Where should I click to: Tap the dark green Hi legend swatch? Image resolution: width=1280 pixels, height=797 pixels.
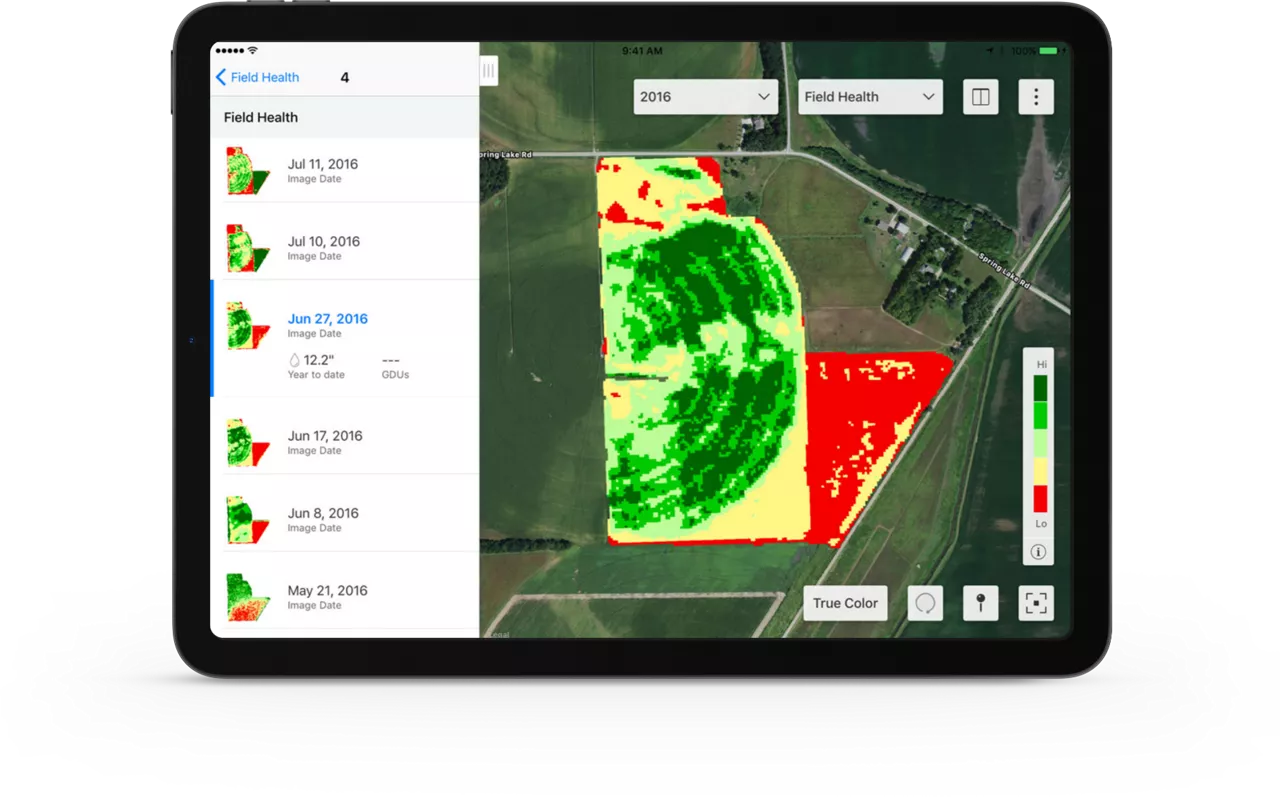[x=1040, y=388]
